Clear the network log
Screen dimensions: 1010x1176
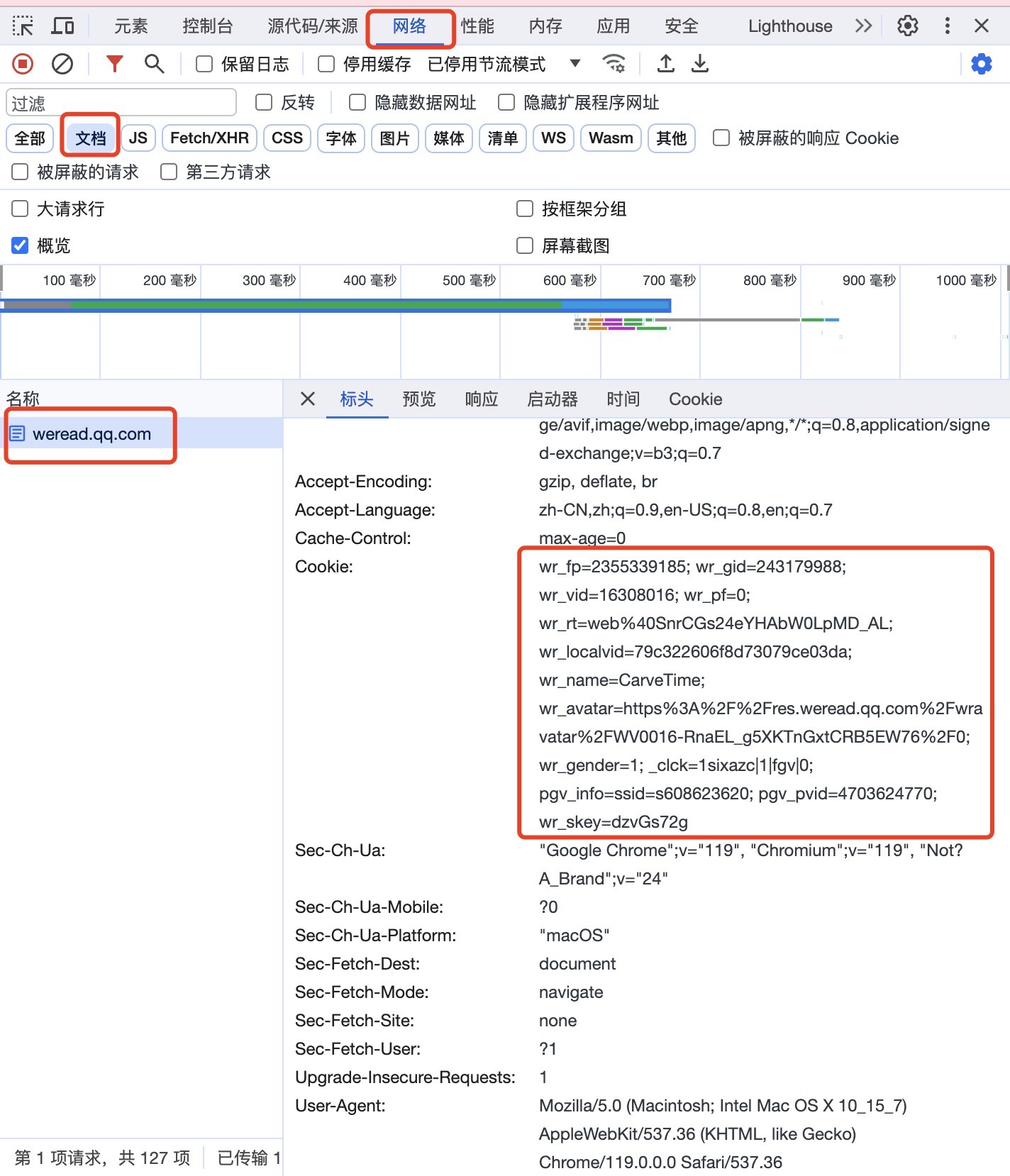point(62,65)
